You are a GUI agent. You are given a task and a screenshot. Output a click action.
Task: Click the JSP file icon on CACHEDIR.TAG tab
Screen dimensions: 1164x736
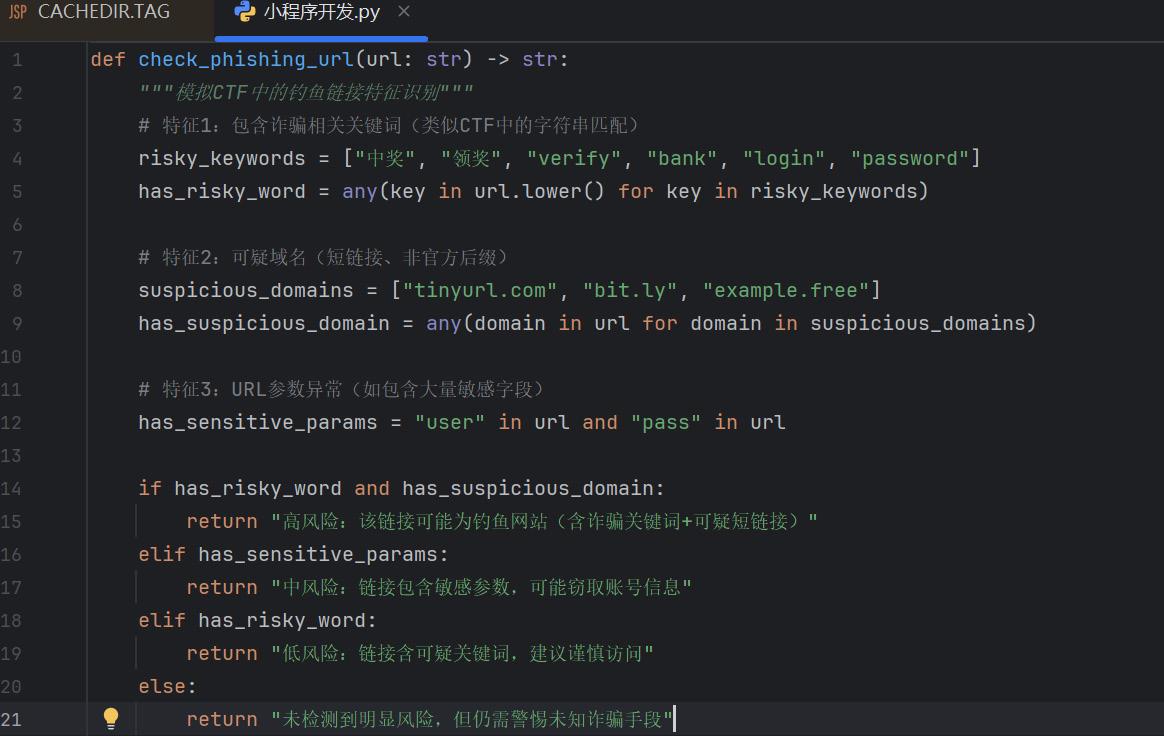tap(17, 12)
